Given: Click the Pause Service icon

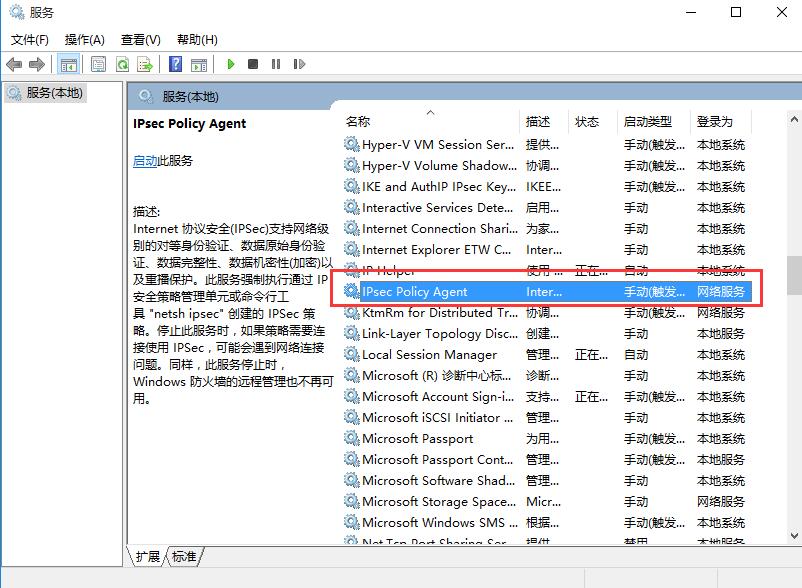Looking at the screenshot, I should (x=276, y=64).
